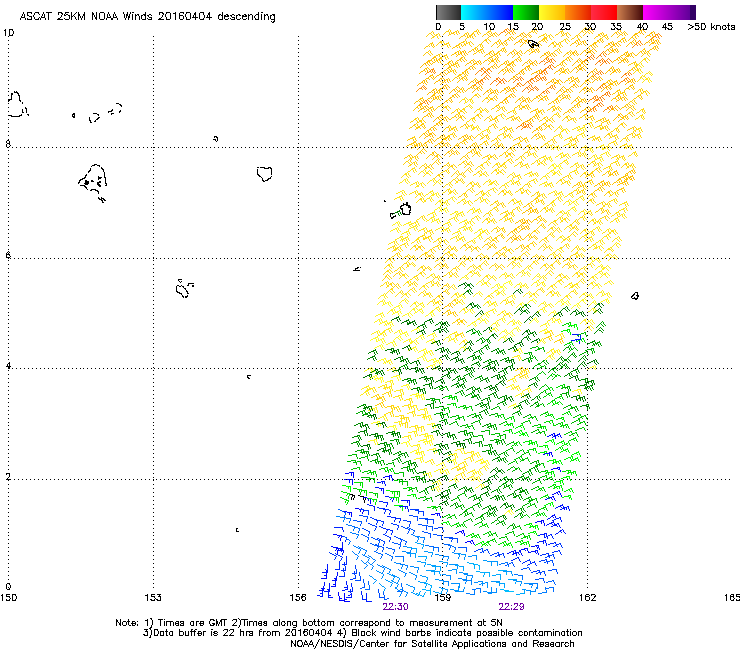740x650 pixels.
Task: Click the large island outline near 152E 7N
Action: 93,182
